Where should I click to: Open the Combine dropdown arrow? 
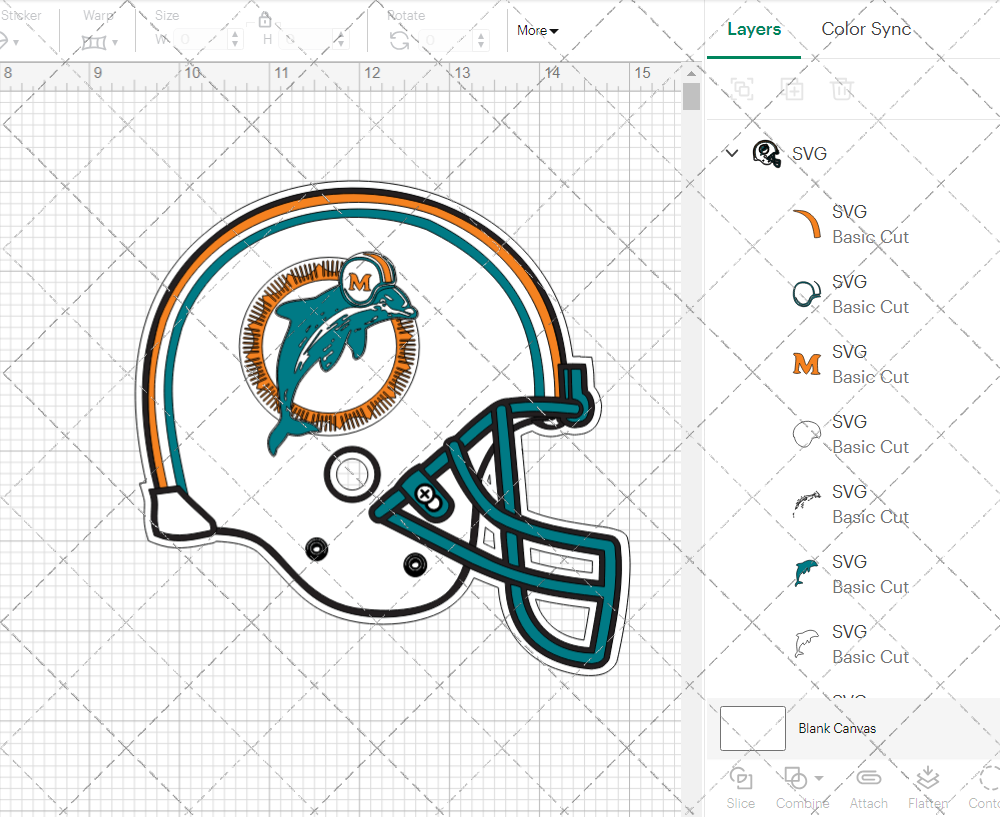click(x=819, y=778)
